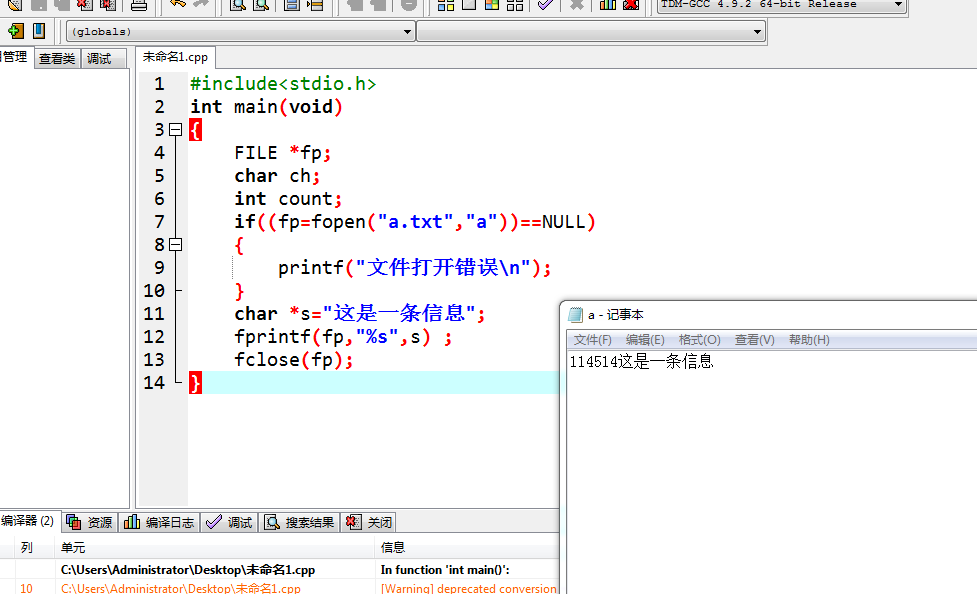Viewport: 977px width, 594px height.
Task: Click the orange warning row file path
Action: coord(181,588)
